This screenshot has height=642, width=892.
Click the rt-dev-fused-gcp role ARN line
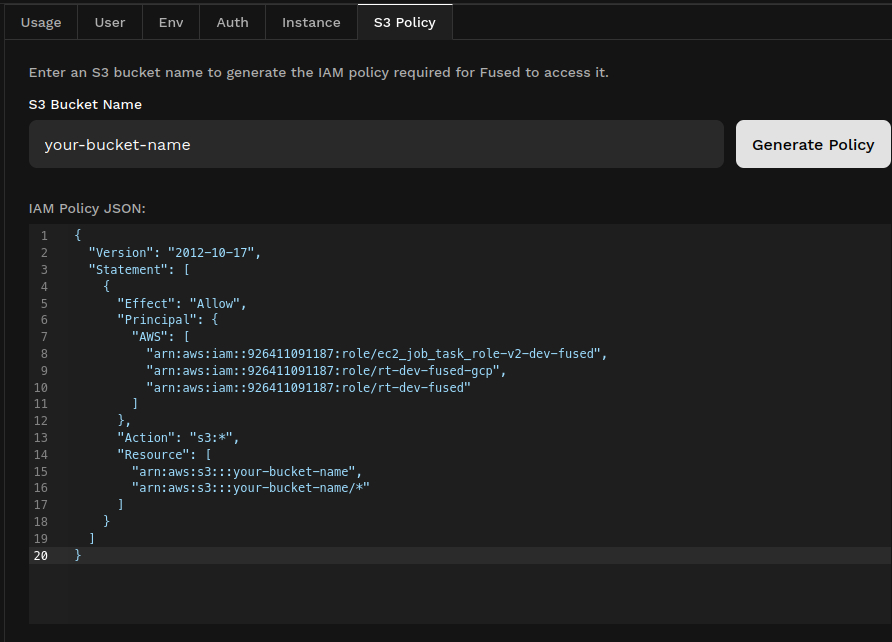click(x=326, y=371)
